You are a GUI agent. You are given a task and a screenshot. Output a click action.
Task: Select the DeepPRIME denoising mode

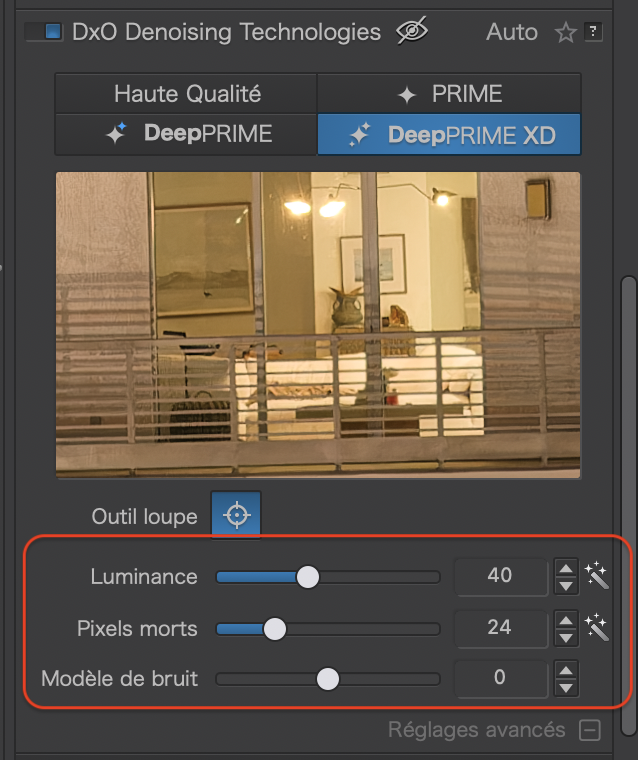tap(186, 134)
